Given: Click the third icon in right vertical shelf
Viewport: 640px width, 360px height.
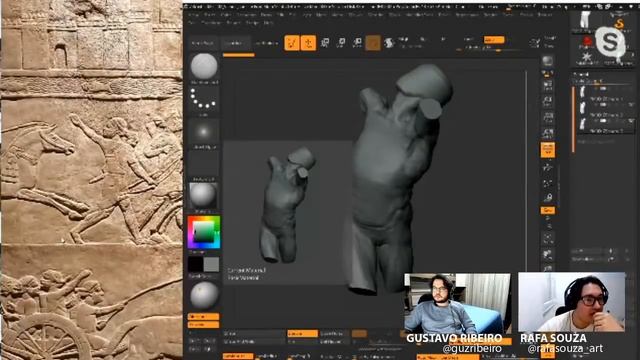Looking at the screenshot, I should click(x=548, y=101).
